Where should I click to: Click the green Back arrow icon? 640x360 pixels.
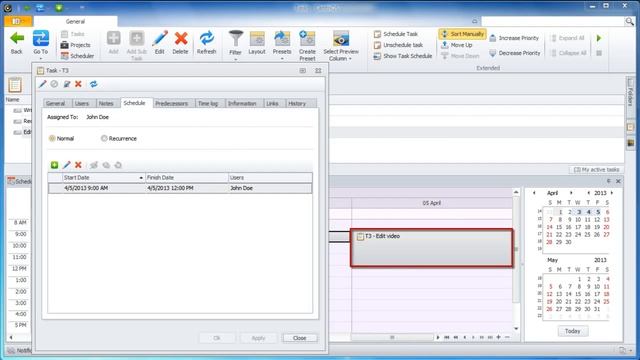17,39
